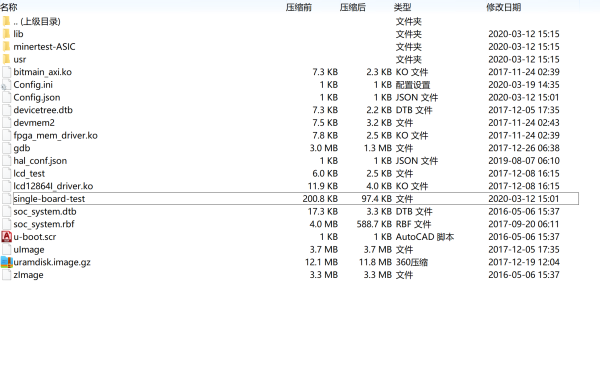The width and height of the screenshot is (600, 375).
Task: Sort by the 修改日期 column header
Action: click(504, 7)
